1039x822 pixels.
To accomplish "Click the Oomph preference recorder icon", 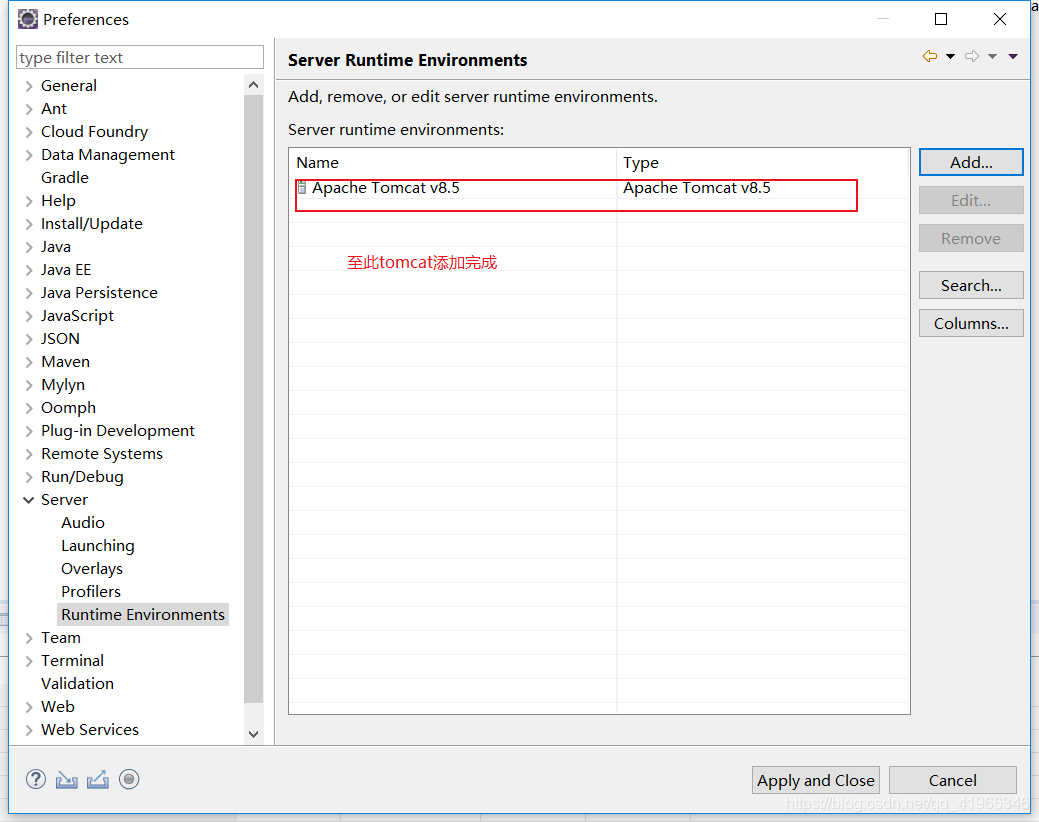I will tap(129, 779).
